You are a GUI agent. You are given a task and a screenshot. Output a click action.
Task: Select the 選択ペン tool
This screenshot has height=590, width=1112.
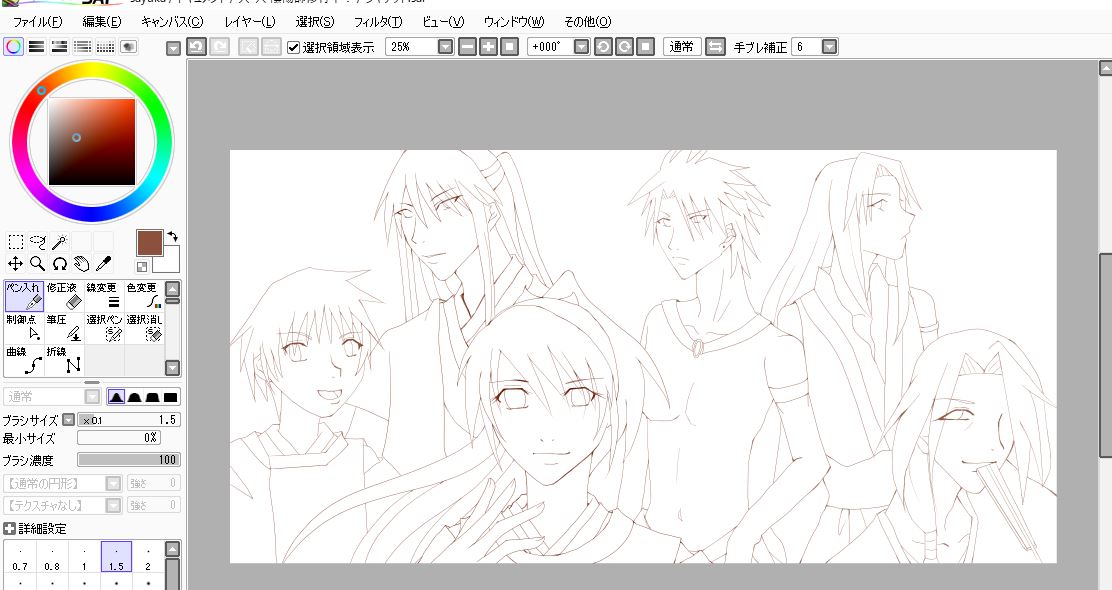coord(104,328)
